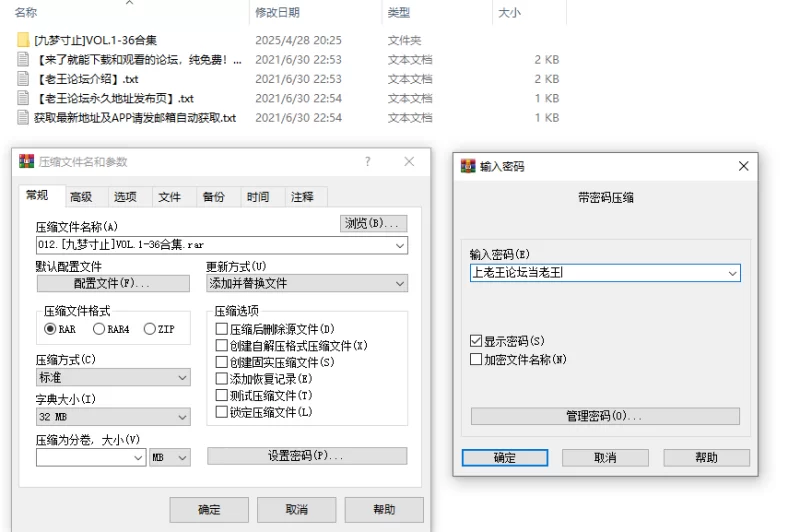Uncheck the 显示密码 checkbox
This screenshot has height=532, width=800.
pos(476,341)
